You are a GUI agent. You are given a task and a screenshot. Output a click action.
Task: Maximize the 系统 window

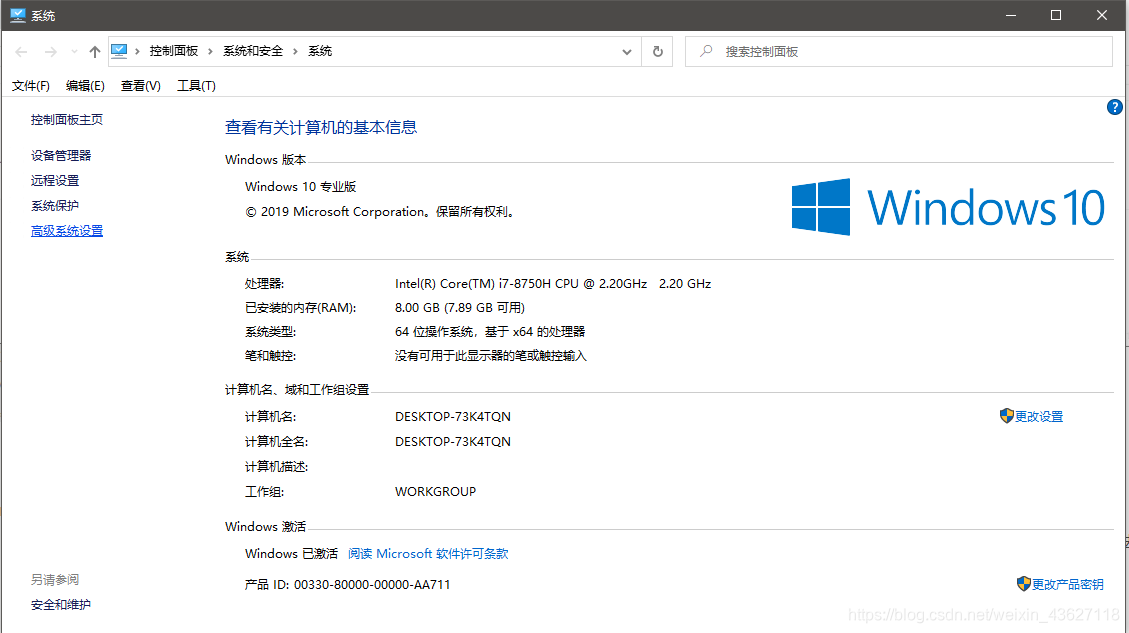click(1056, 15)
